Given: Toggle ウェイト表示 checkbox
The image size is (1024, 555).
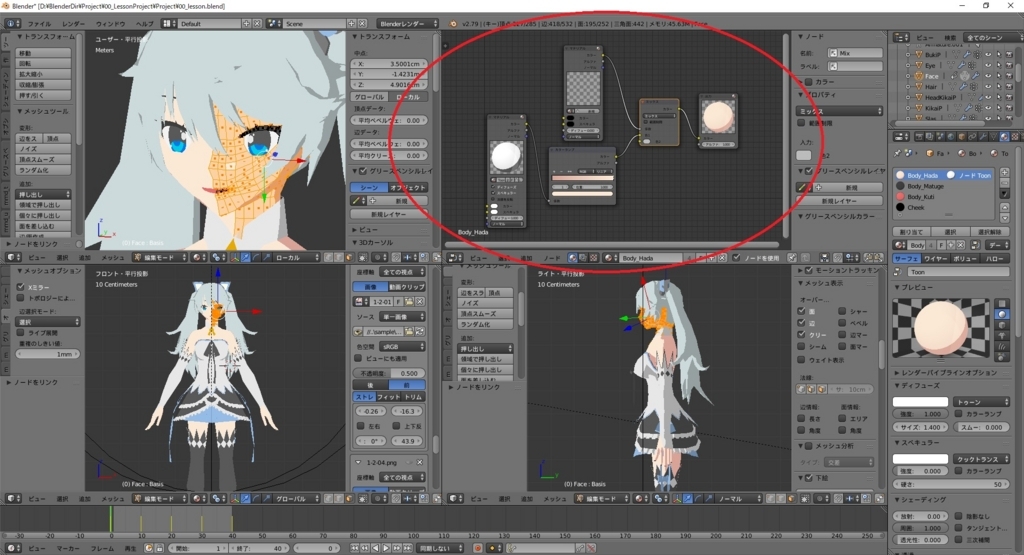Looking at the screenshot, I should pos(801,360).
